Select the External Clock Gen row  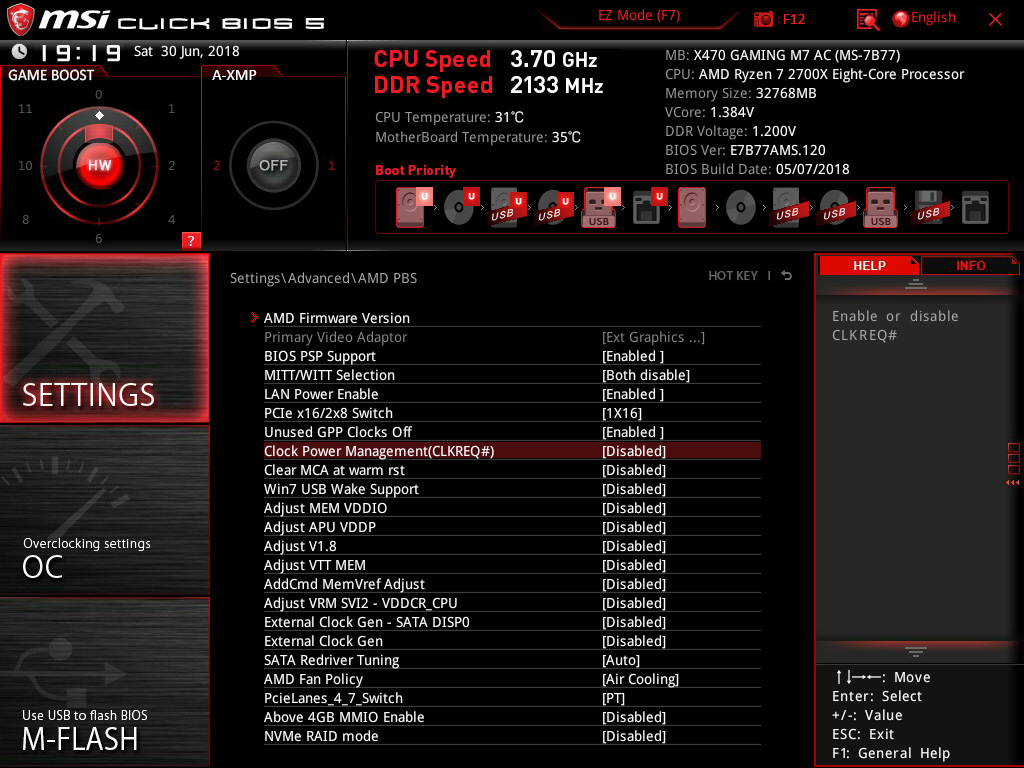[x=512, y=641]
